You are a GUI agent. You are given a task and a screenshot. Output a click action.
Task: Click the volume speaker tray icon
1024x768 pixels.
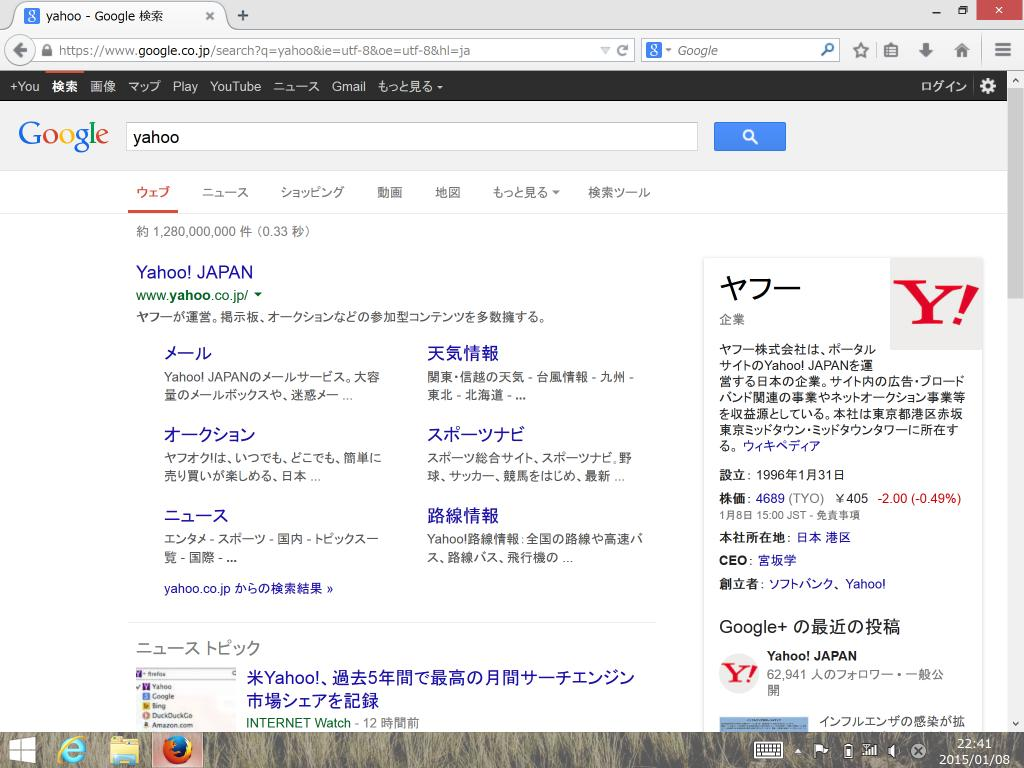point(893,751)
